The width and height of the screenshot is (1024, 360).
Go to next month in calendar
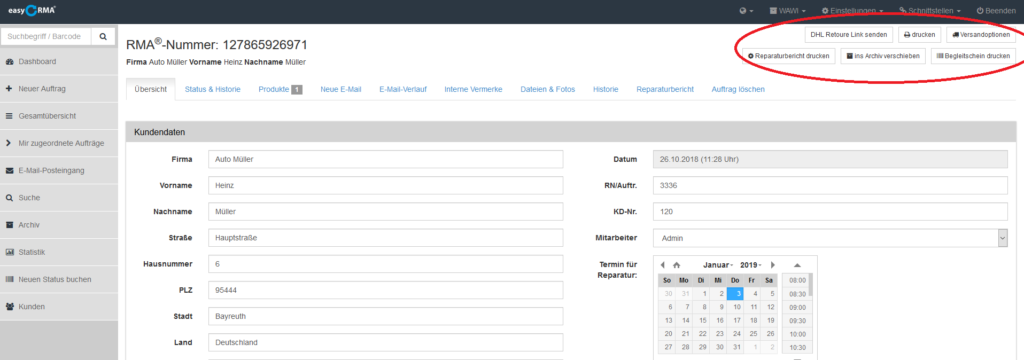tap(773, 265)
